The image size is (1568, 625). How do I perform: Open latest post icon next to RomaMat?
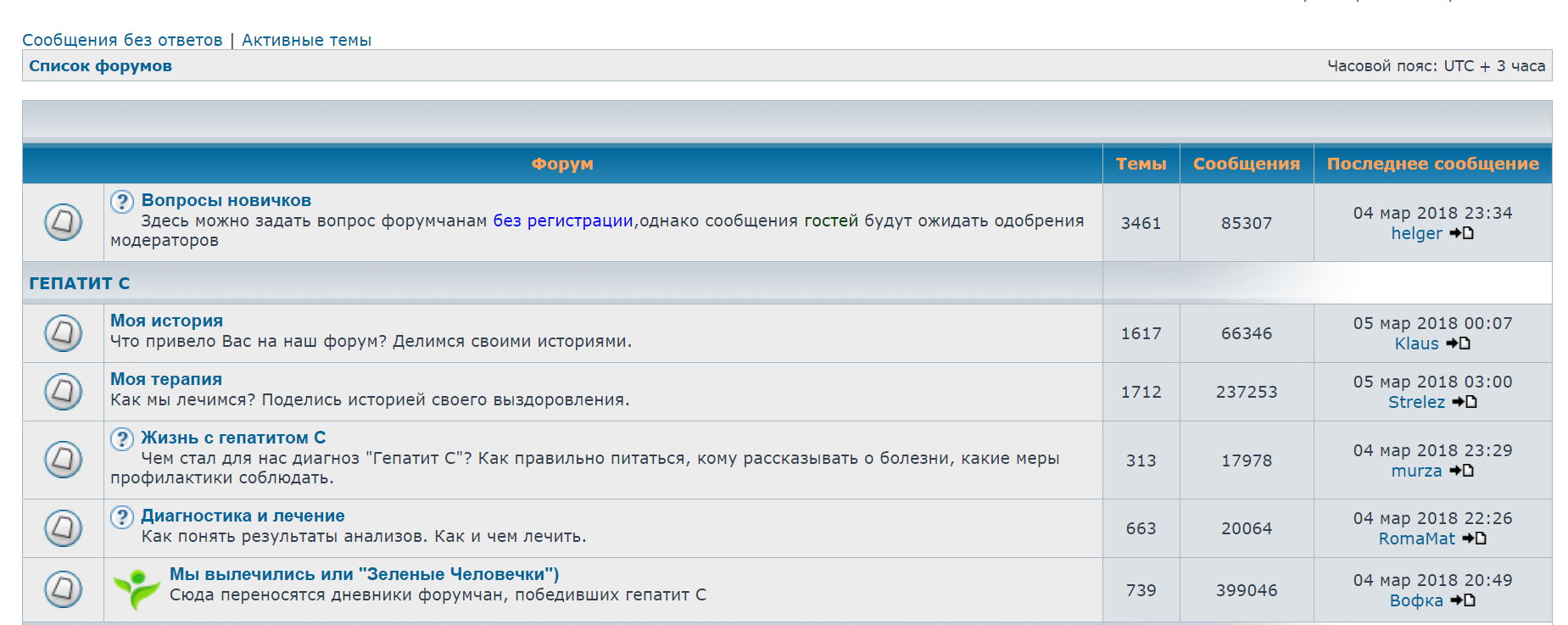pos(1474,539)
